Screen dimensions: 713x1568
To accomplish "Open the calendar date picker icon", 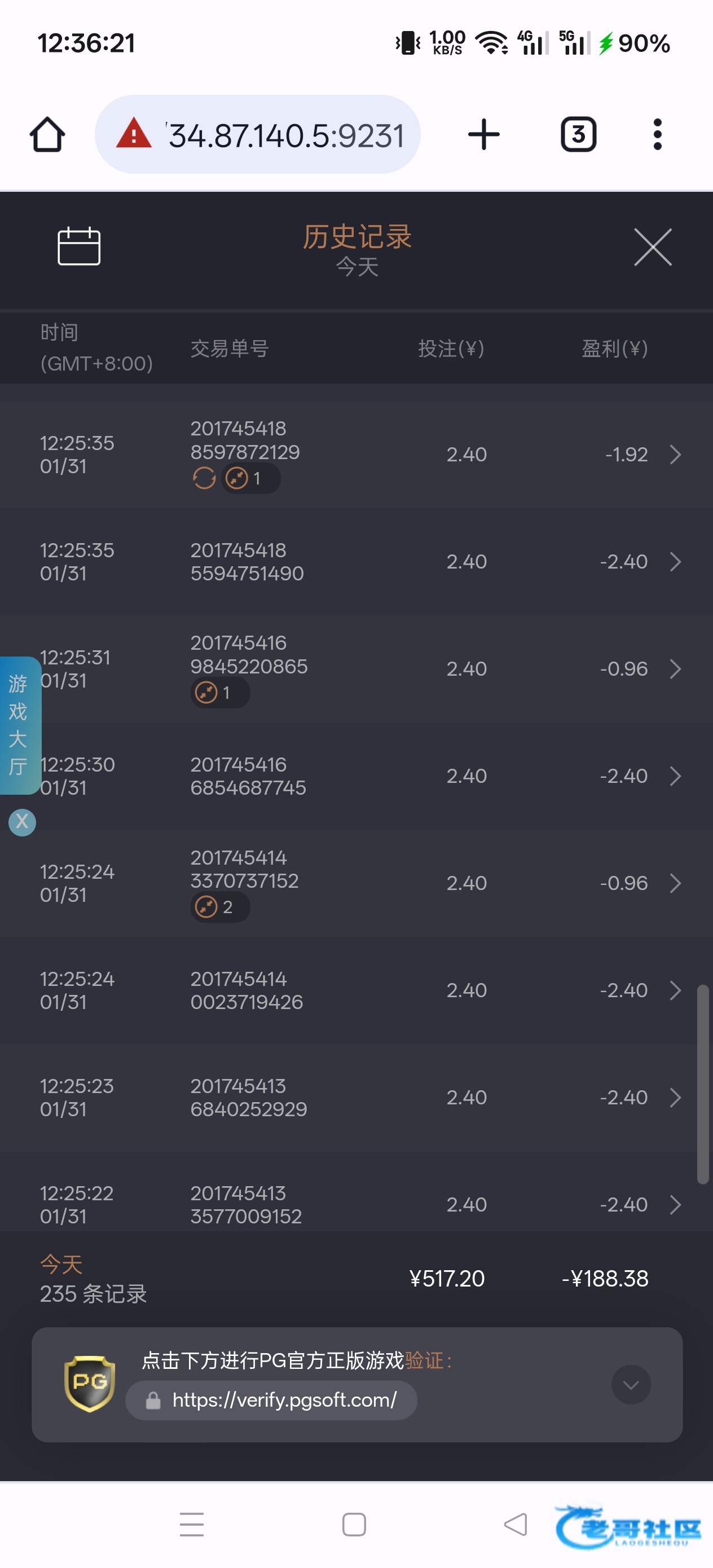I will click(x=78, y=246).
